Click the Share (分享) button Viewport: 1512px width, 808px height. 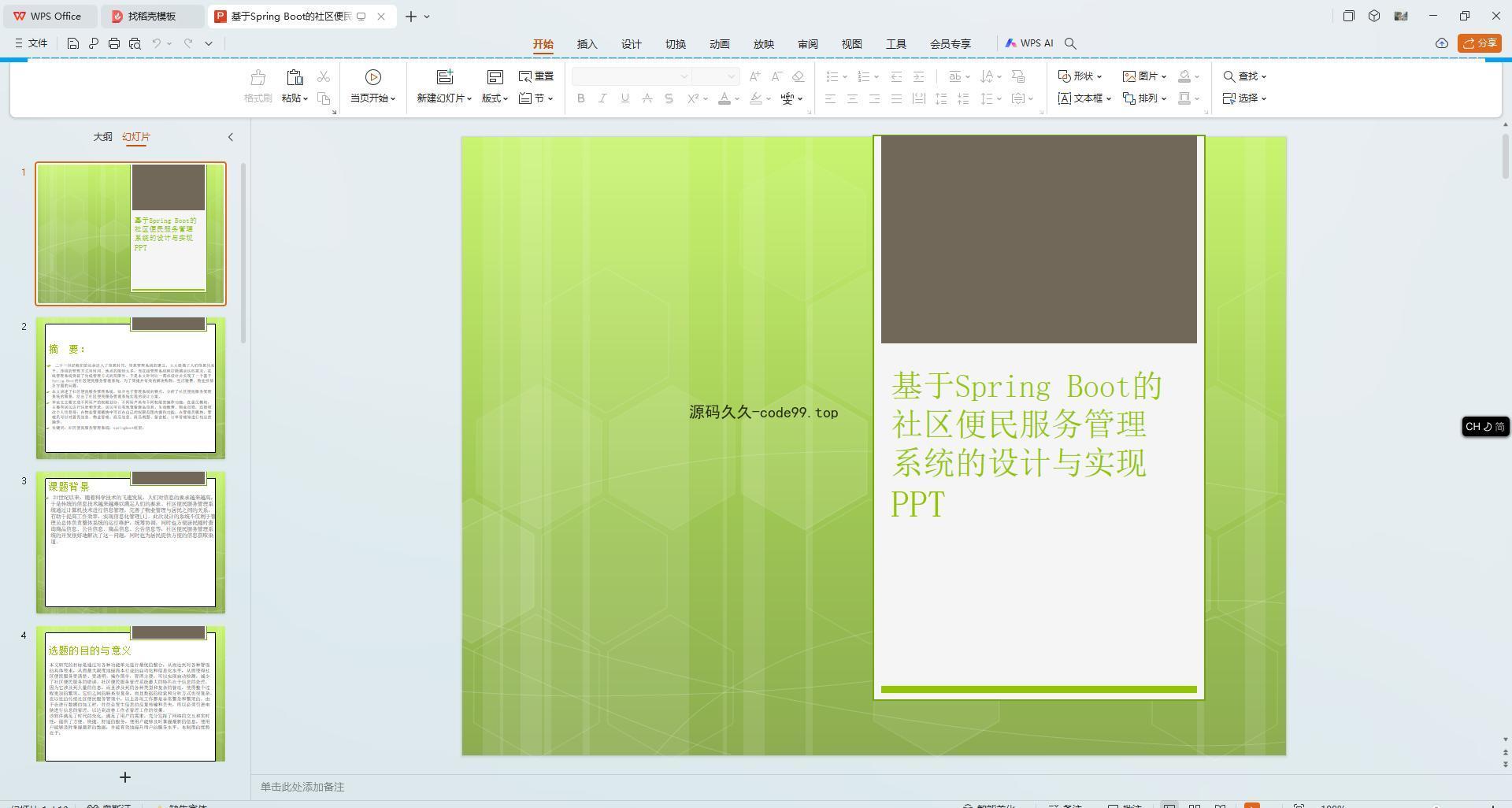[1480, 43]
